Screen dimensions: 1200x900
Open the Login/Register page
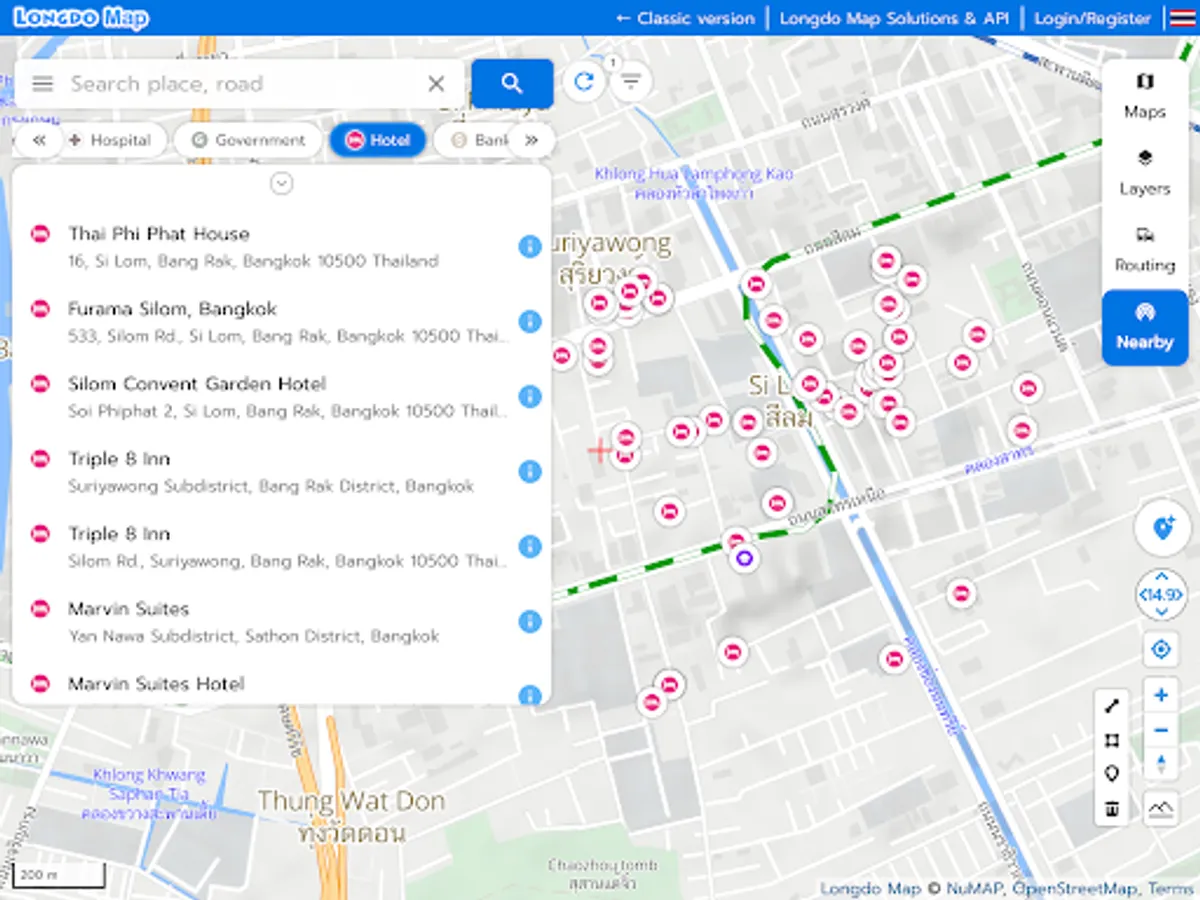coord(1092,18)
